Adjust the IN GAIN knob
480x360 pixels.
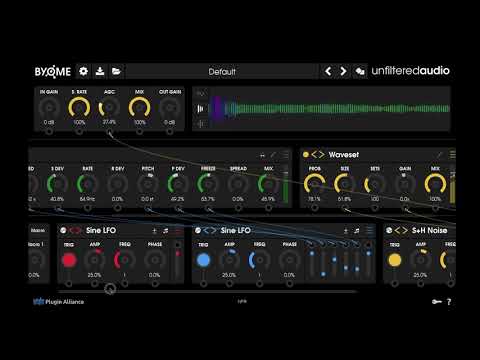[49, 107]
